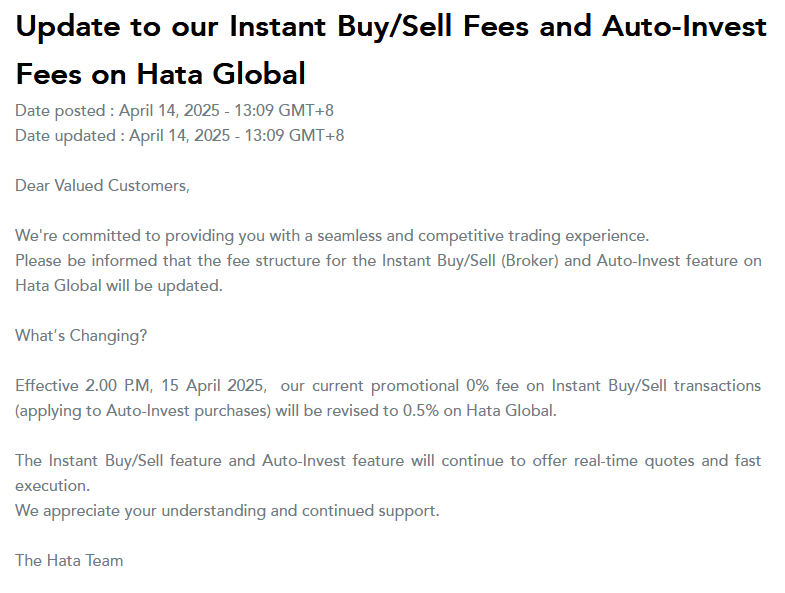Click the standalone word "execution."
Screen dimensions: 785x593
pos(52,485)
